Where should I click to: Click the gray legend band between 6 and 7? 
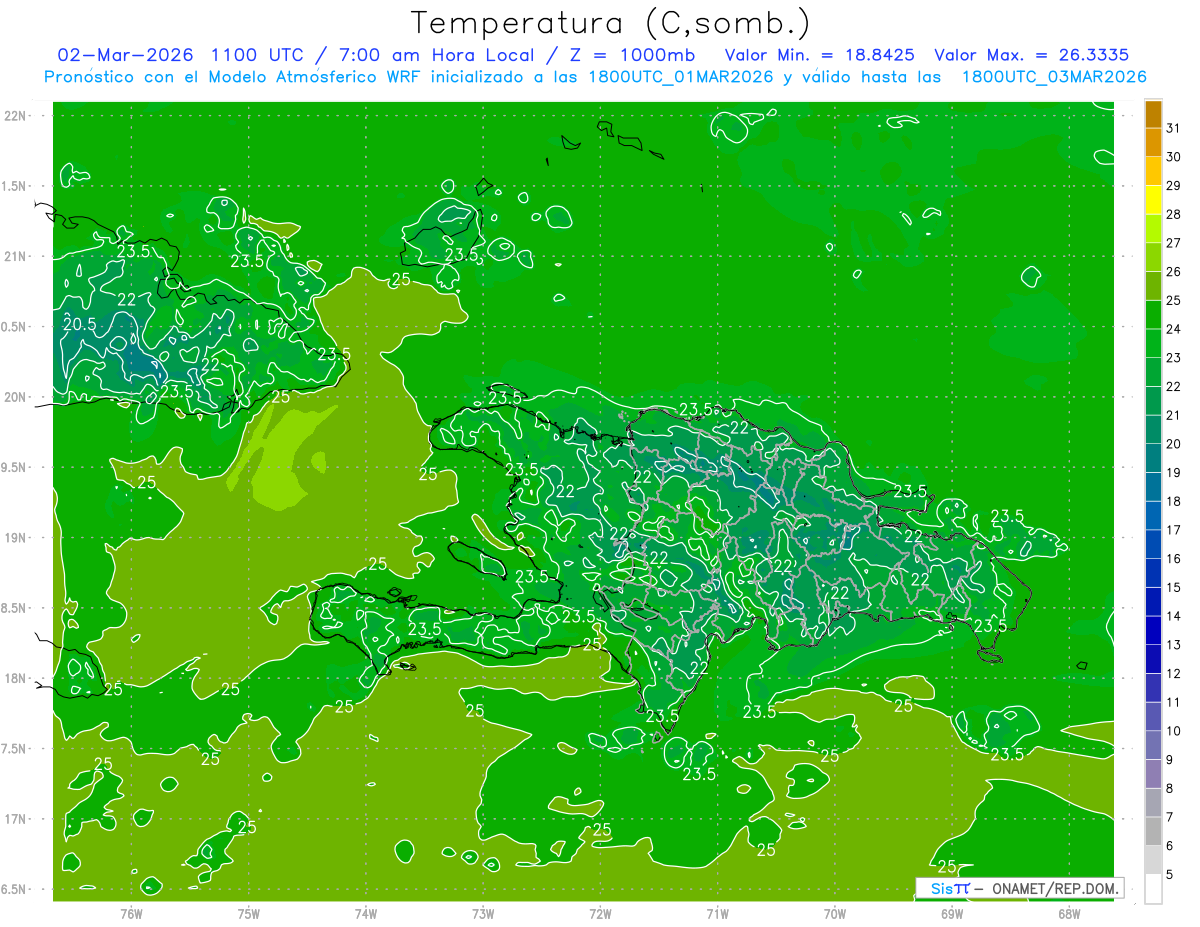[x=1153, y=832]
